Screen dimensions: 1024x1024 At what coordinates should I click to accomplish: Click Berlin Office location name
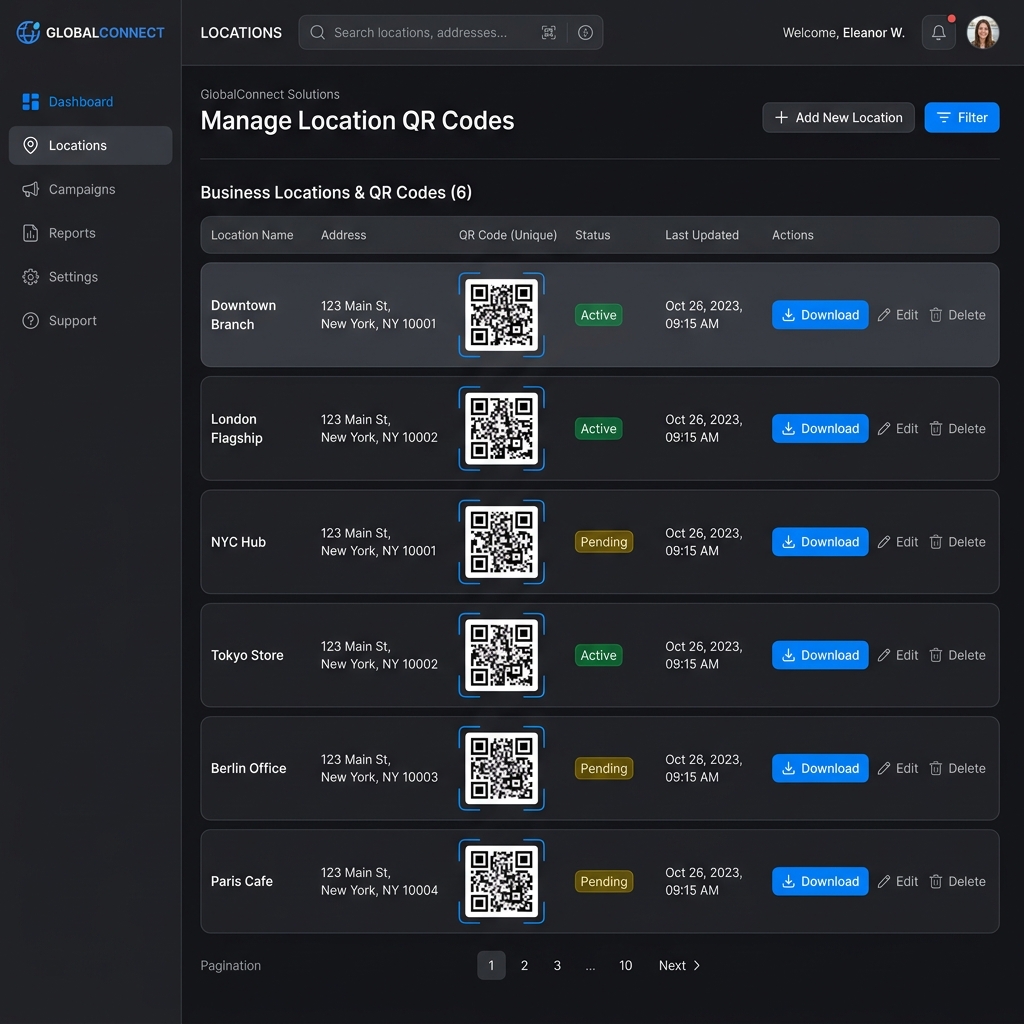coord(248,769)
